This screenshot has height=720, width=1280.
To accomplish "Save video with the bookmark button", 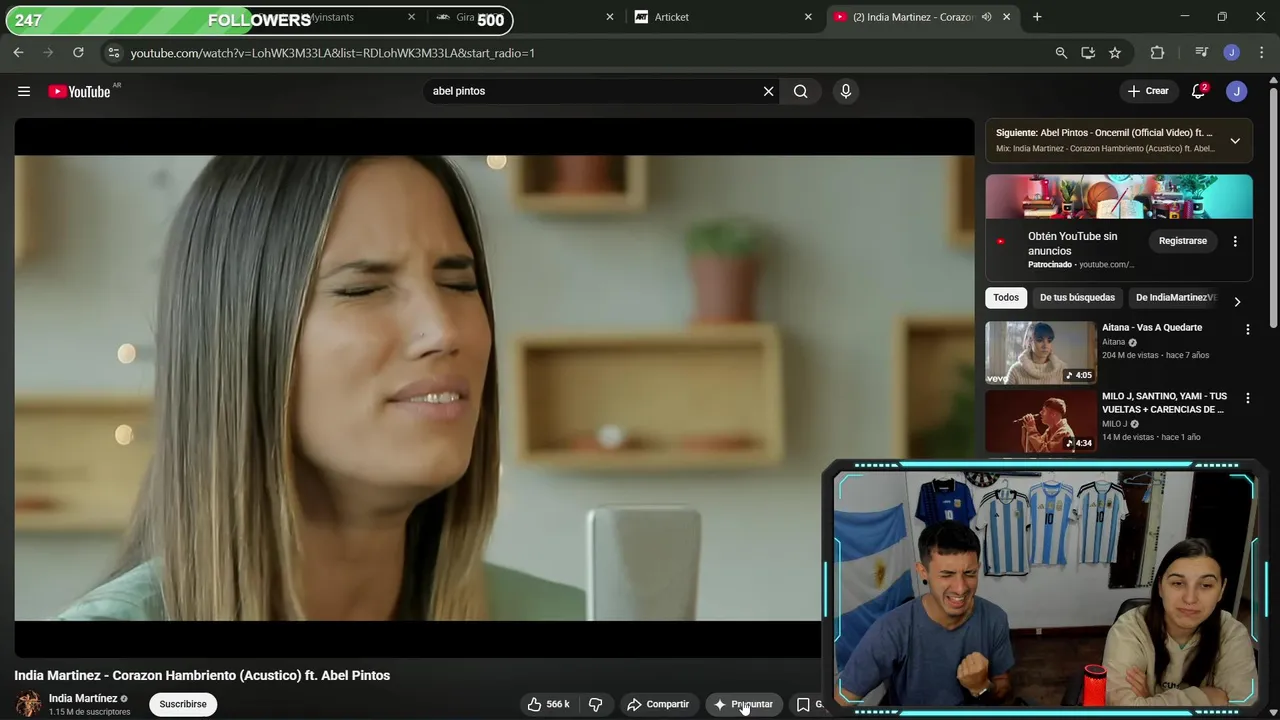I will [x=803, y=704].
